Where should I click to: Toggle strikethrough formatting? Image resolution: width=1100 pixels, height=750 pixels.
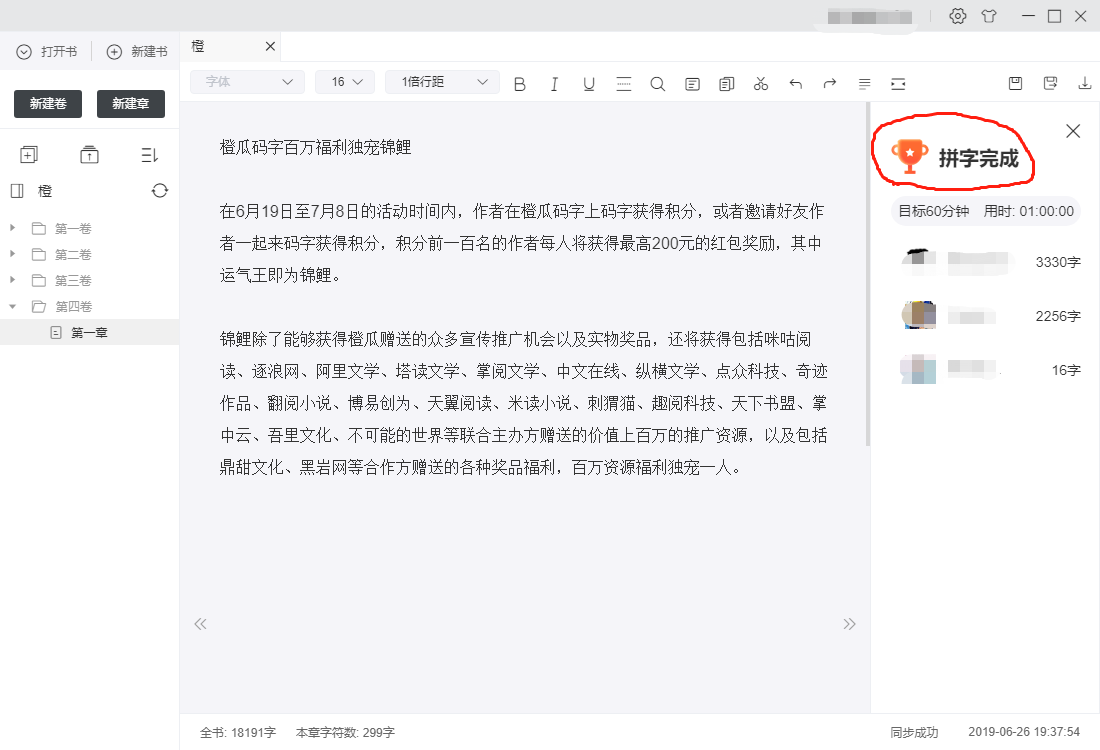tap(624, 84)
